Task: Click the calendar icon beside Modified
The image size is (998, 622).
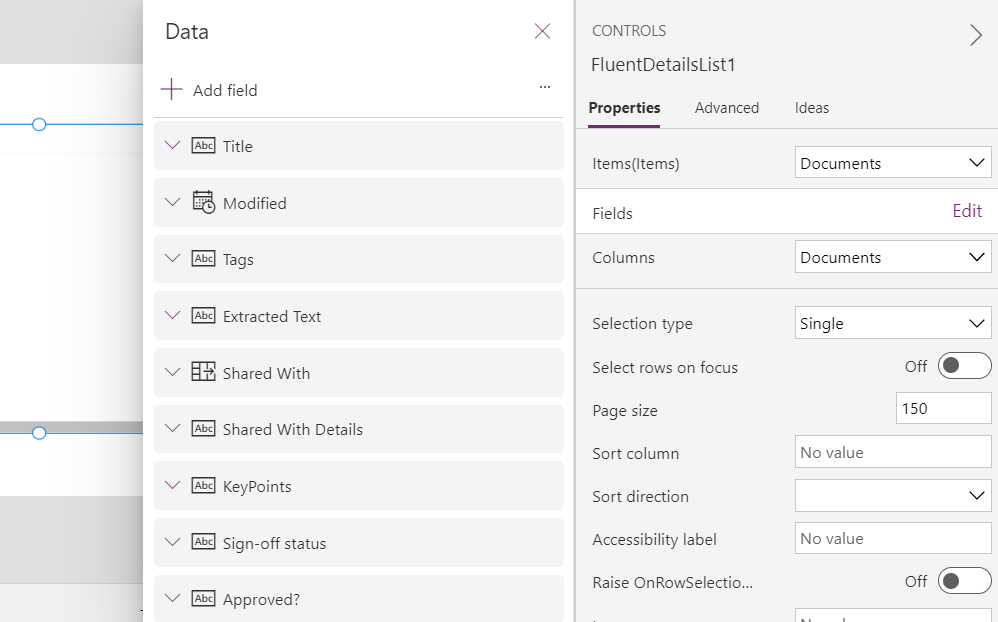Action: [204, 202]
